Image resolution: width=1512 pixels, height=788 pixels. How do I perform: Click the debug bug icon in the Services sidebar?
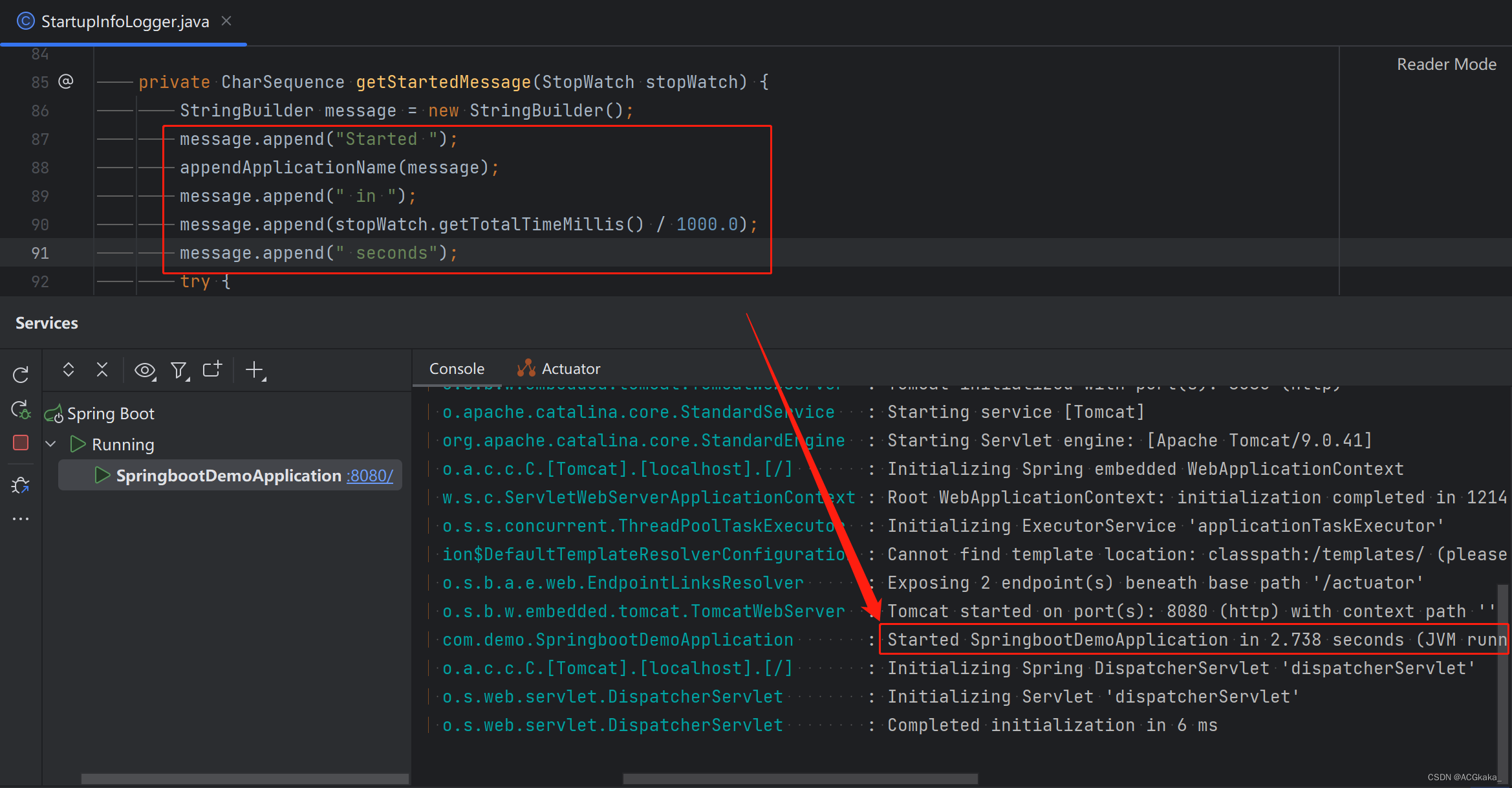21,485
